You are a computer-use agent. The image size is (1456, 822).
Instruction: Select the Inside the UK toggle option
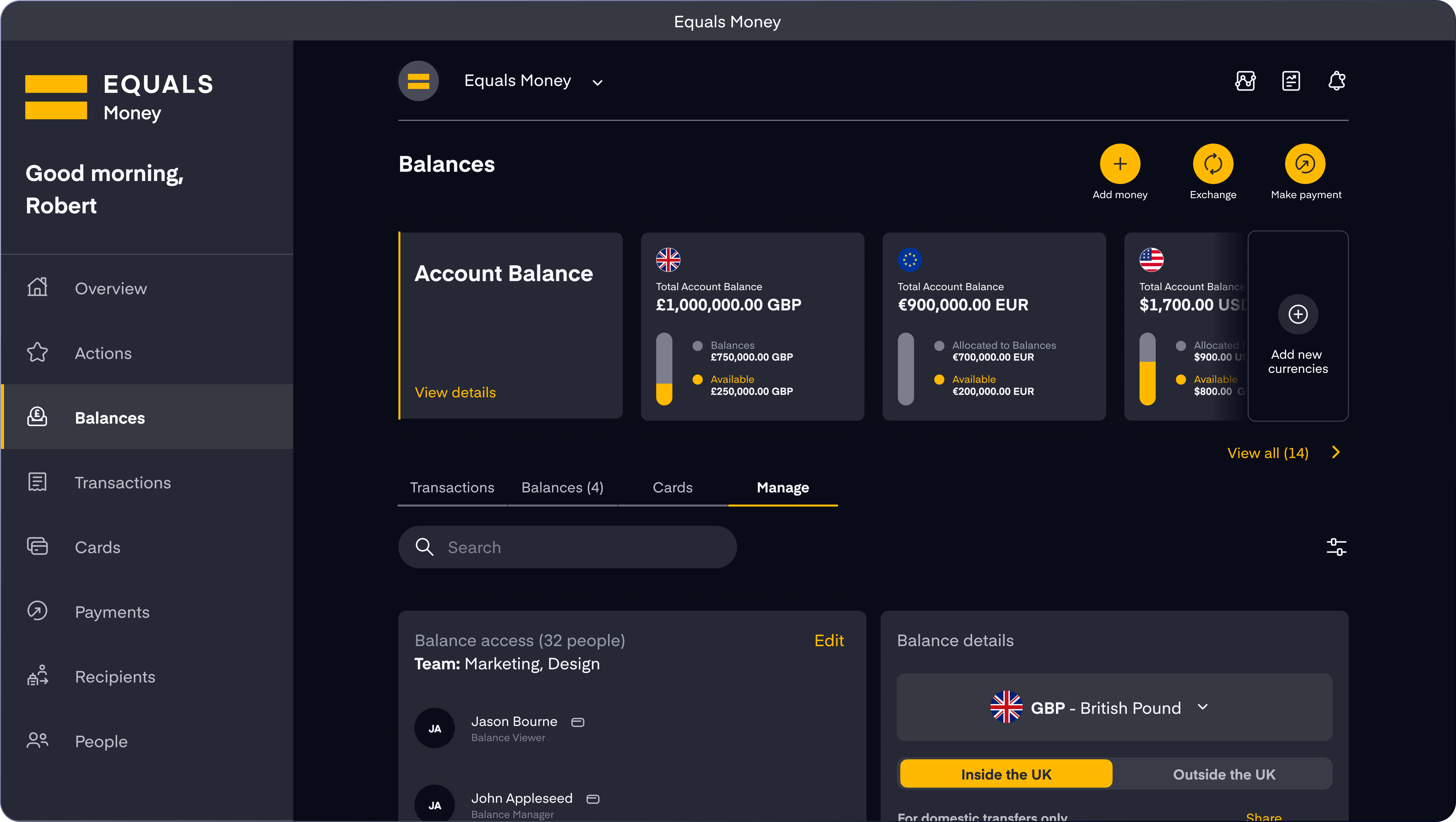coord(1006,774)
